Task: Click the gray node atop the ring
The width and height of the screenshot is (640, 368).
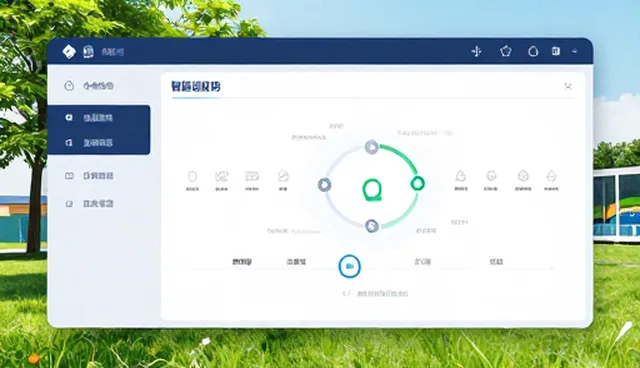Action: pos(371,147)
